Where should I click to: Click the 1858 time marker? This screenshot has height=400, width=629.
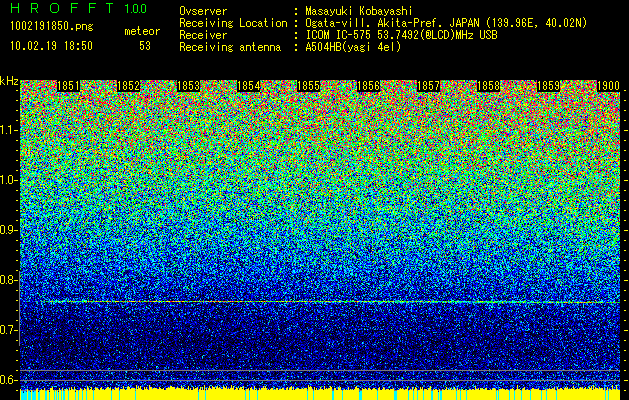pyautogui.click(x=489, y=86)
